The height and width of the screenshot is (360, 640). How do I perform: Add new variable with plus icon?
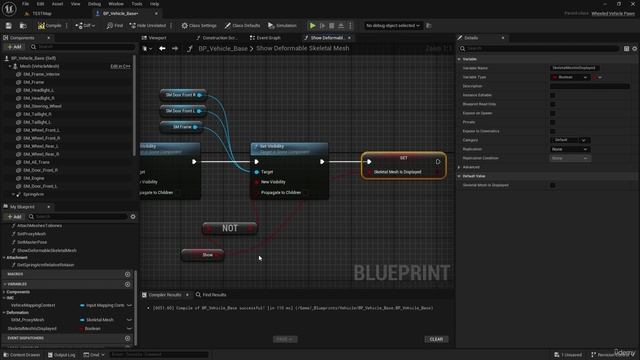click(x=127, y=284)
